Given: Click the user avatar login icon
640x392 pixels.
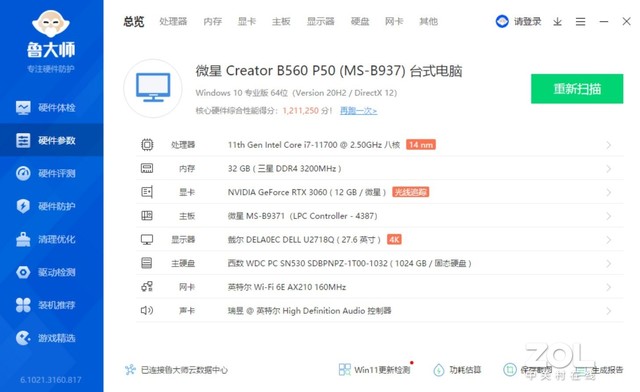Looking at the screenshot, I should (502, 21).
